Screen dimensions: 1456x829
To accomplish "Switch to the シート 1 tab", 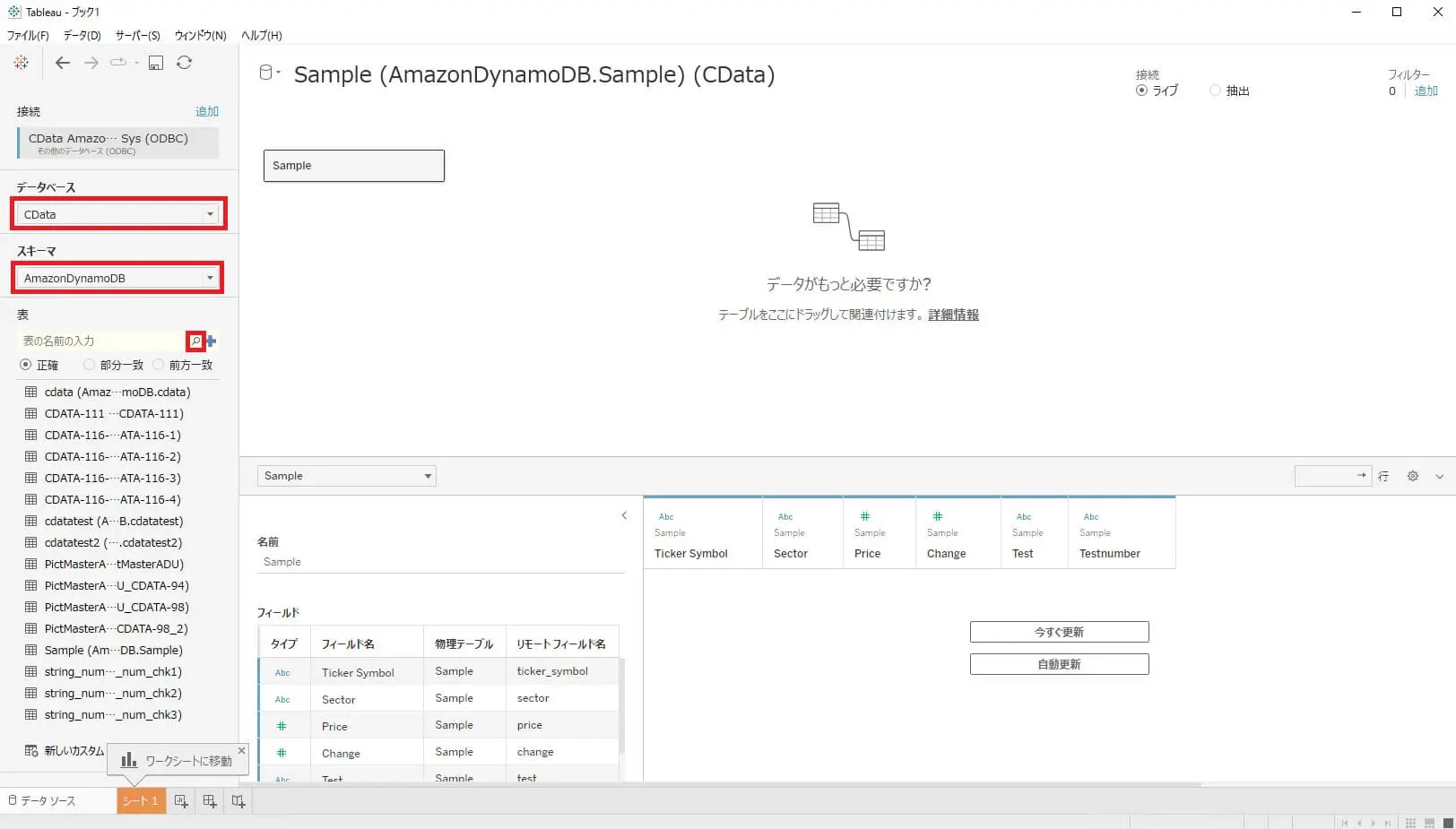I will [141, 801].
